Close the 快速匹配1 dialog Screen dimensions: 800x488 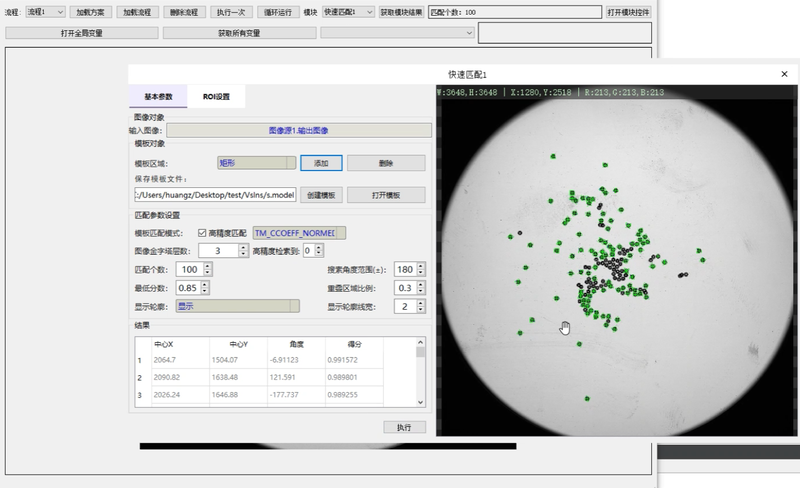(784, 74)
